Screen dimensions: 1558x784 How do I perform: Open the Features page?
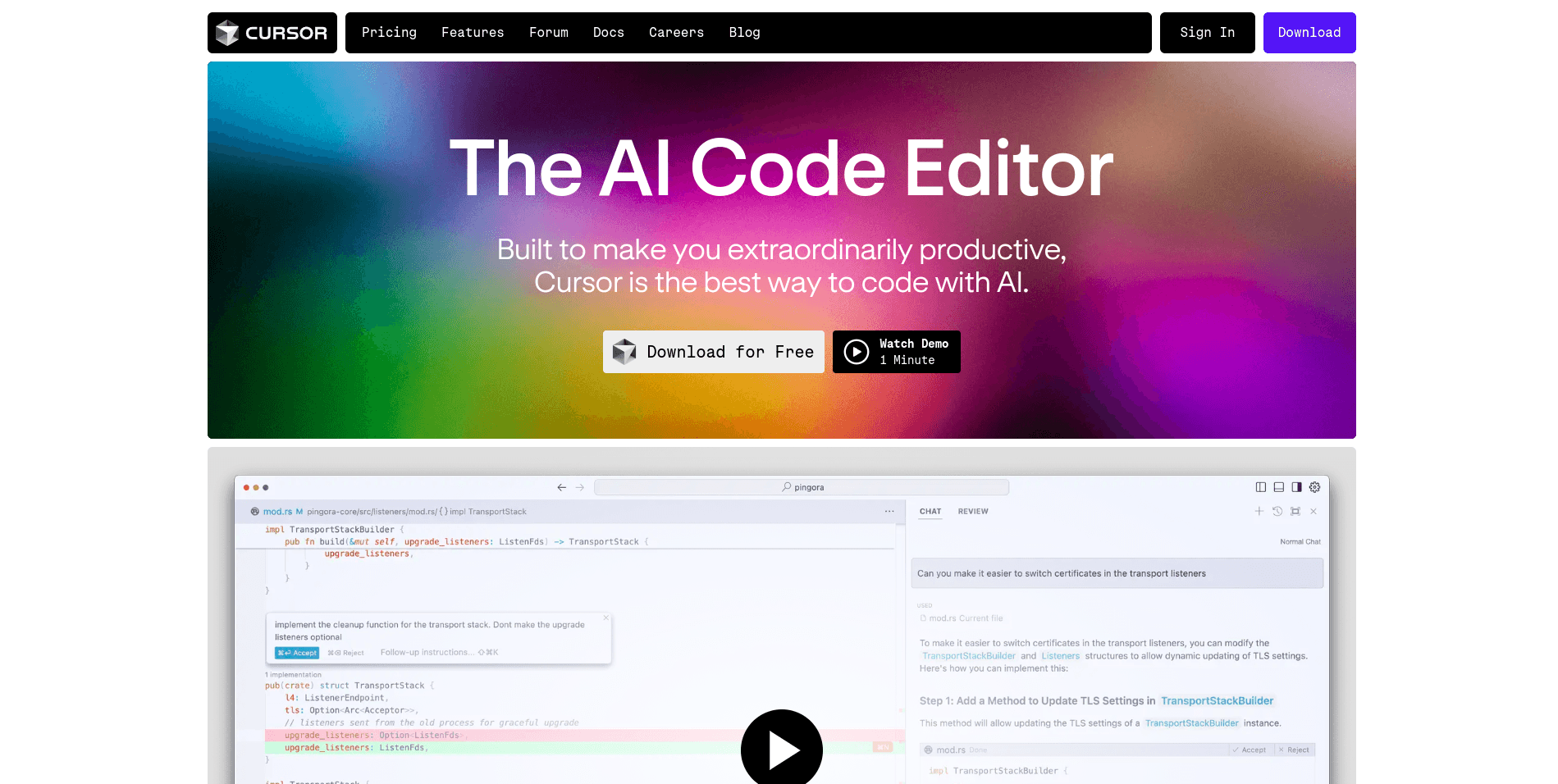(473, 33)
